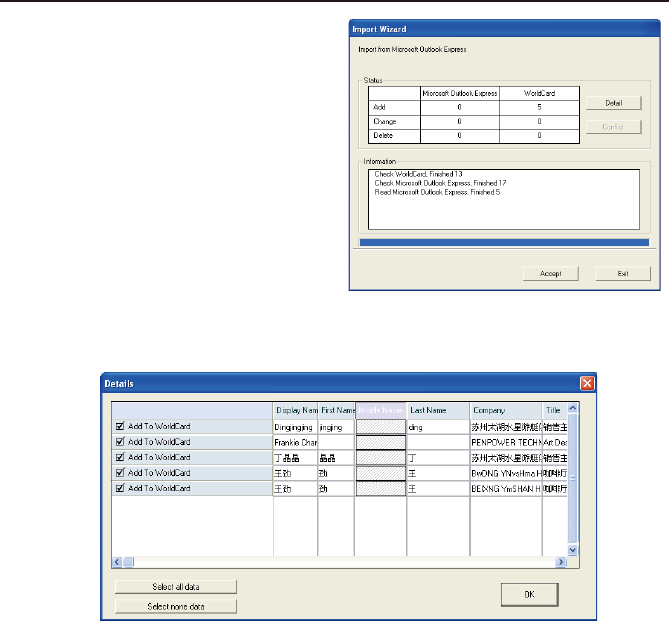The width and height of the screenshot is (669, 621).
Task: Select the 丁晶晶 display name cell
Action: click(x=295, y=458)
